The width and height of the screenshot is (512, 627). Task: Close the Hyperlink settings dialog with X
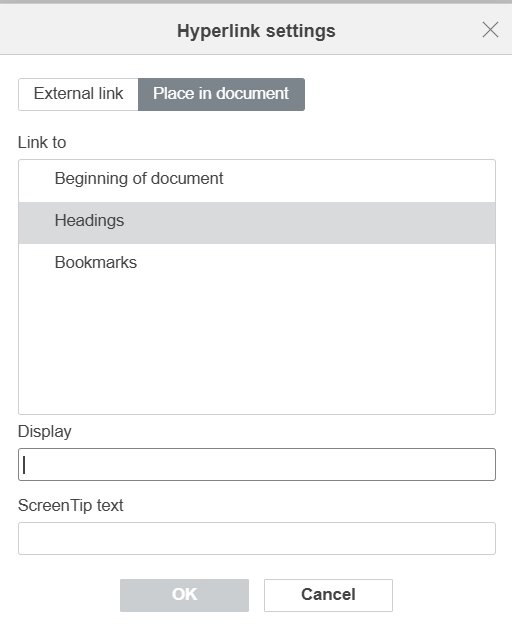coord(490,30)
